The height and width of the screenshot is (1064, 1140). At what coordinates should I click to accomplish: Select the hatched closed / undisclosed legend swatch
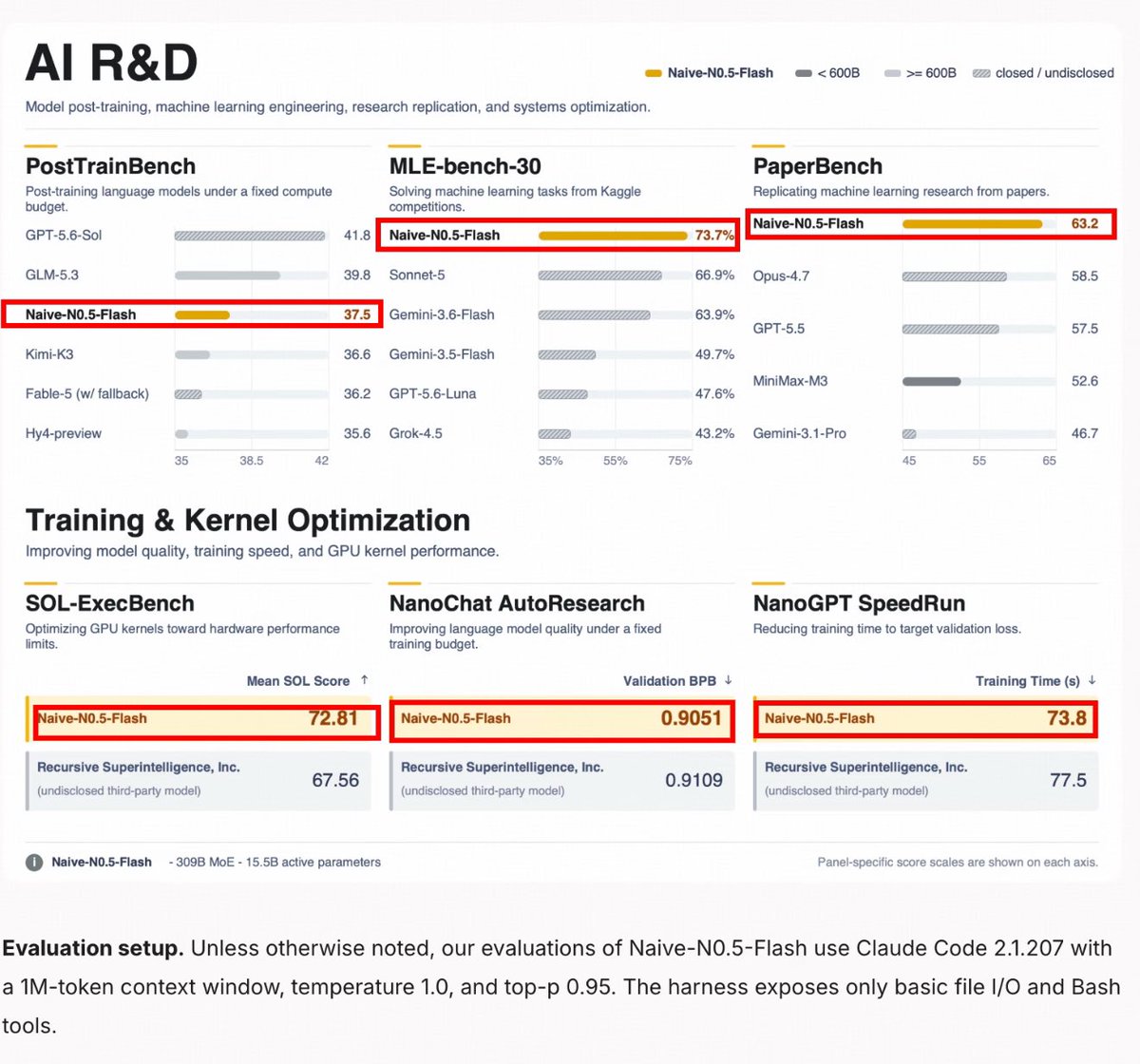point(981,73)
